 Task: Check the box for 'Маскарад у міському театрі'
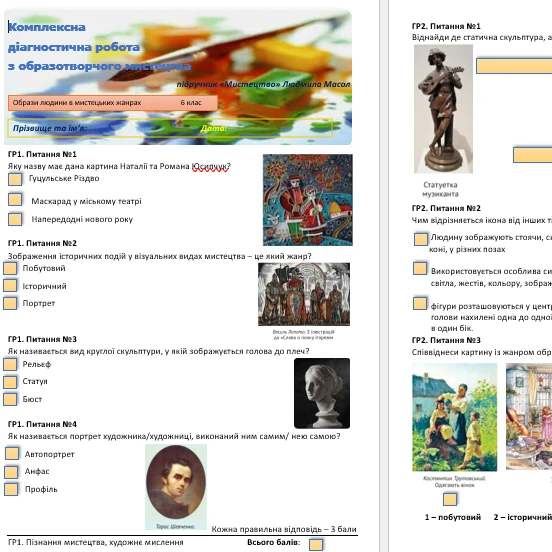15,199
